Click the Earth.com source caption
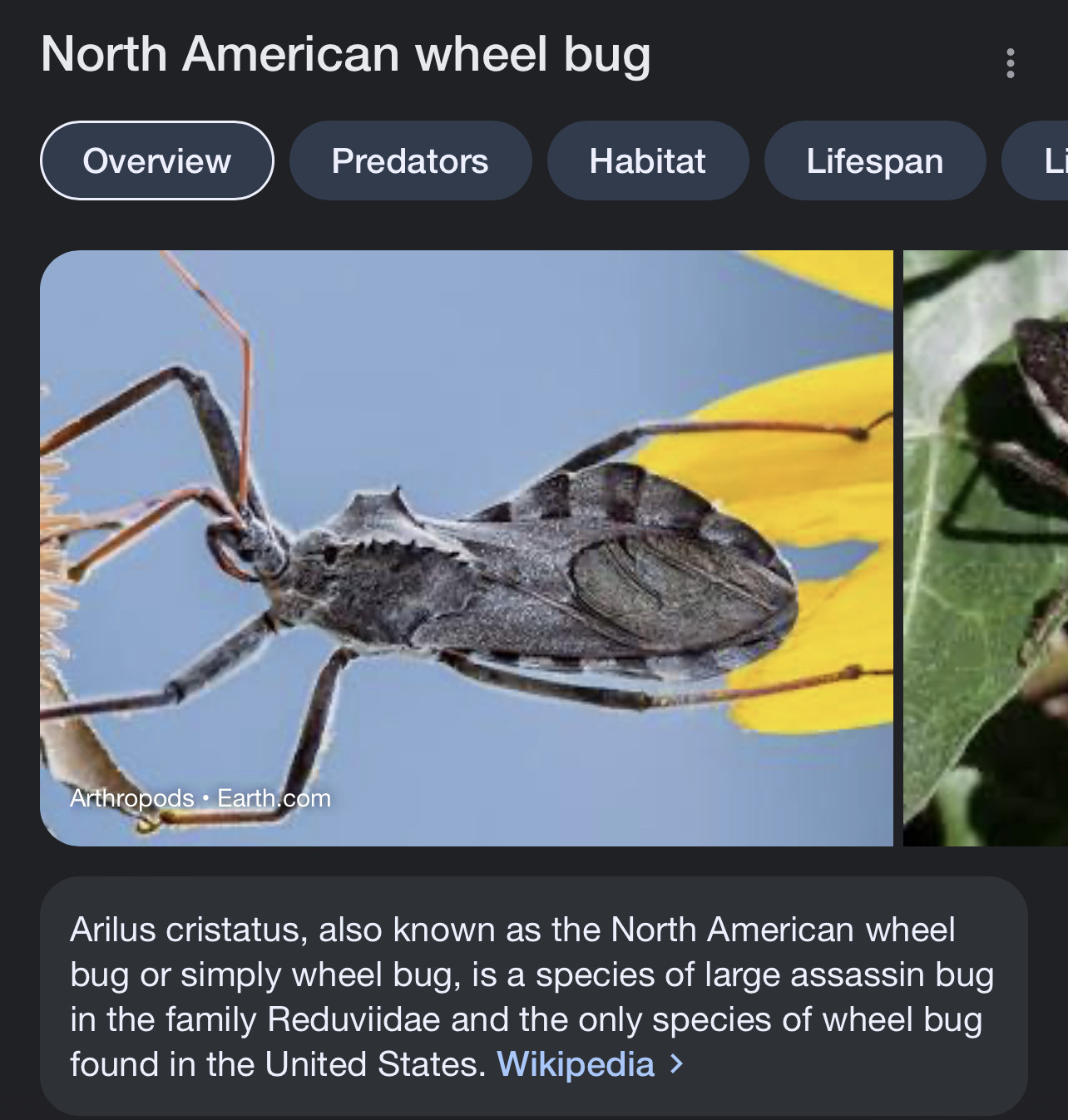The width and height of the screenshot is (1068, 1120). click(x=274, y=798)
